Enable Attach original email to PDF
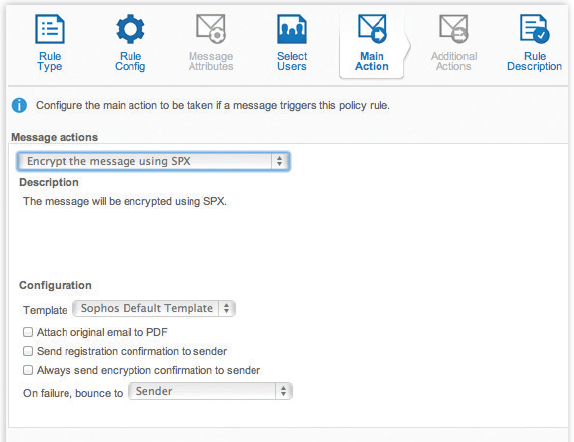The image size is (574, 442). click(x=28, y=332)
